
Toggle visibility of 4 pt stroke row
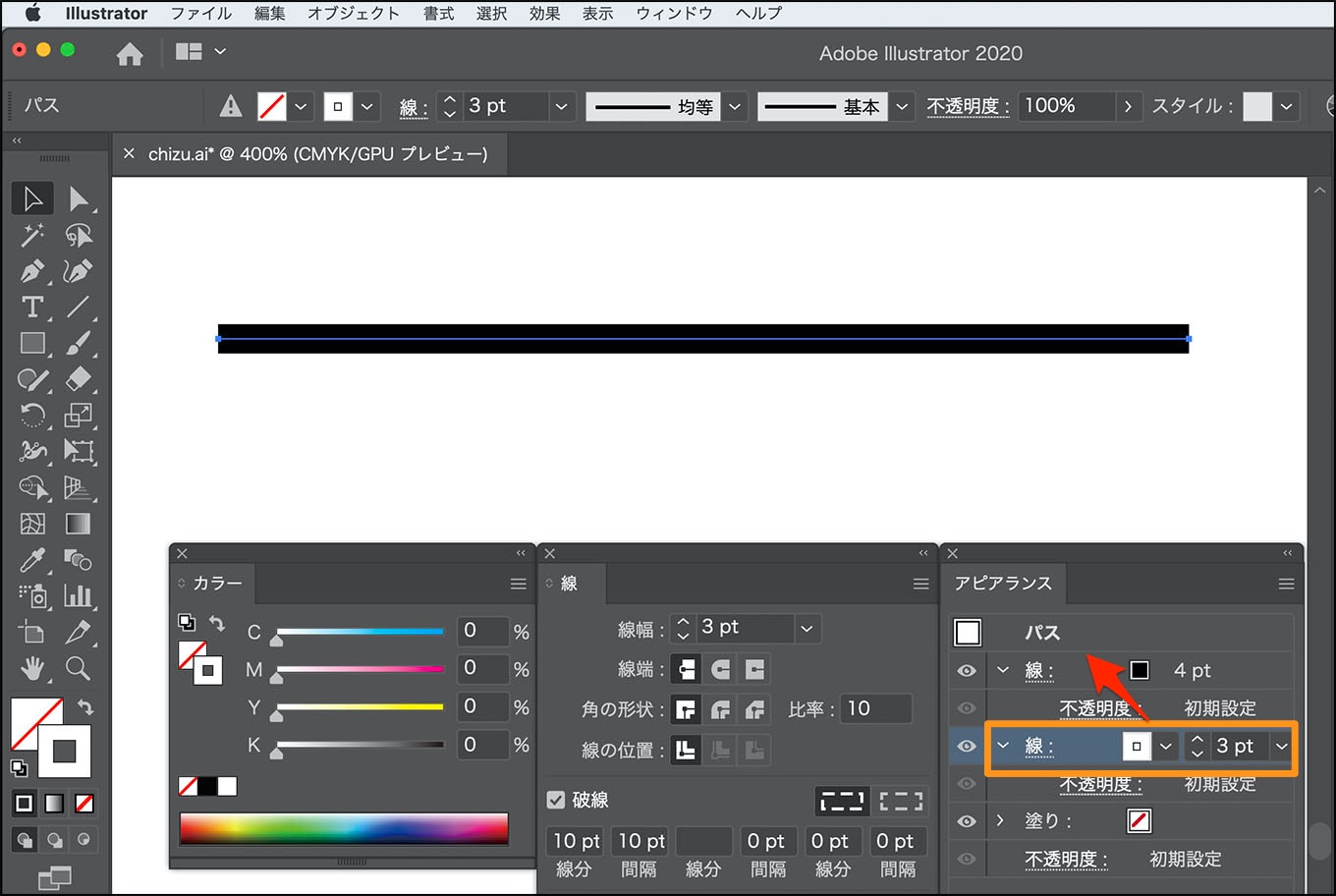[967, 671]
